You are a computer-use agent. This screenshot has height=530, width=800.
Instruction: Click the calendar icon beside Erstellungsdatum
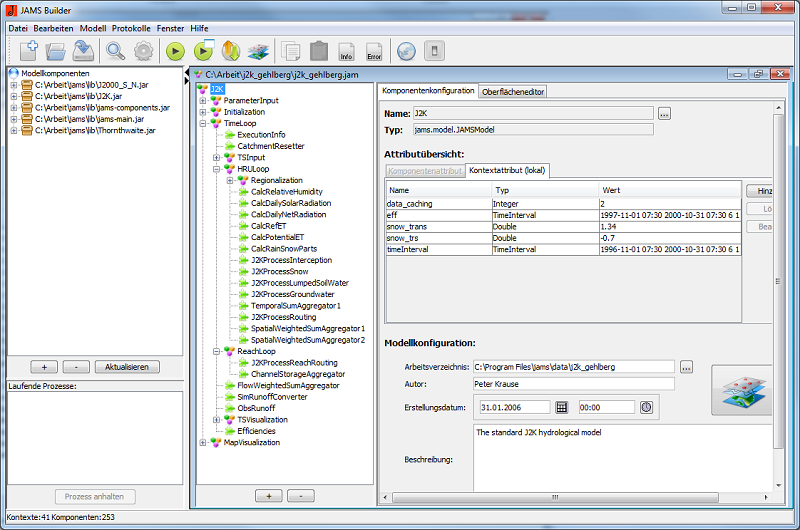(562, 407)
